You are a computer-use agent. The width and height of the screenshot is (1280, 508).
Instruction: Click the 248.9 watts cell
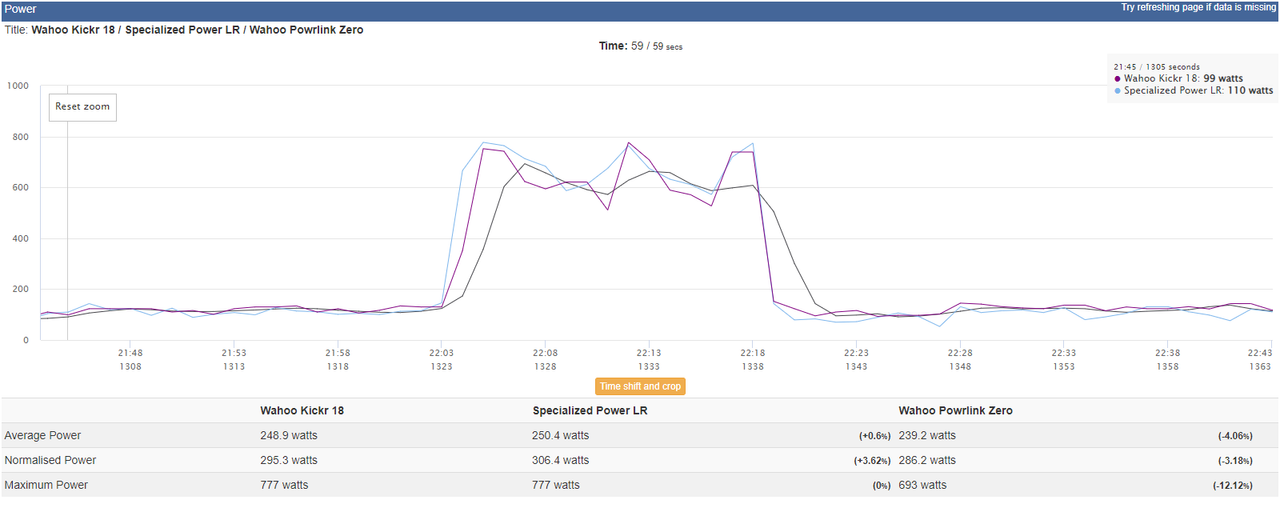[x=289, y=435]
